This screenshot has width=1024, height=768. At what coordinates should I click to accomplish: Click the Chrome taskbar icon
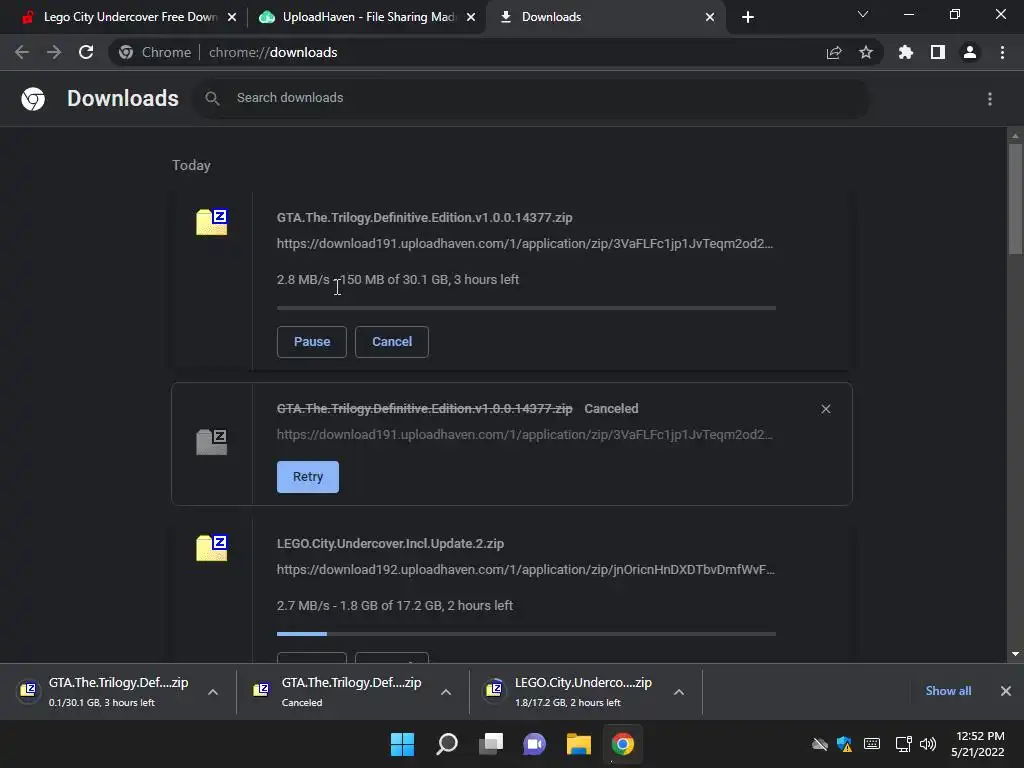[x=623, y=744]
